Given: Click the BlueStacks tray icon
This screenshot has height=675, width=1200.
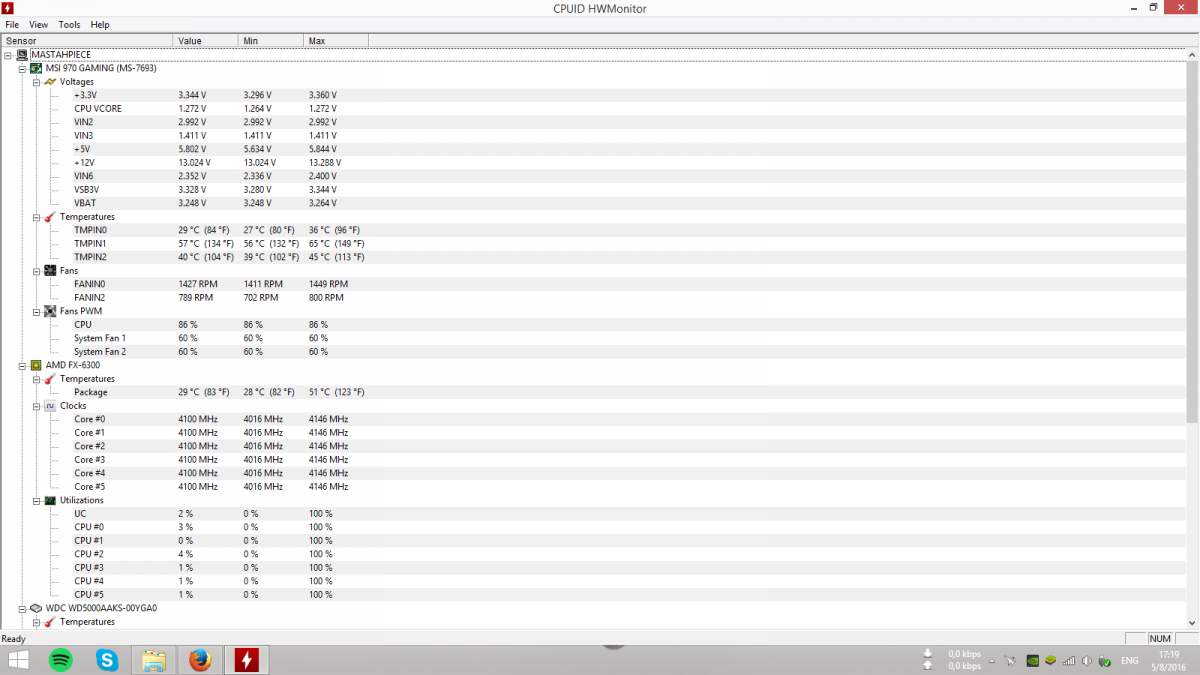Looking at the screenshot, I should (1050, 661).
